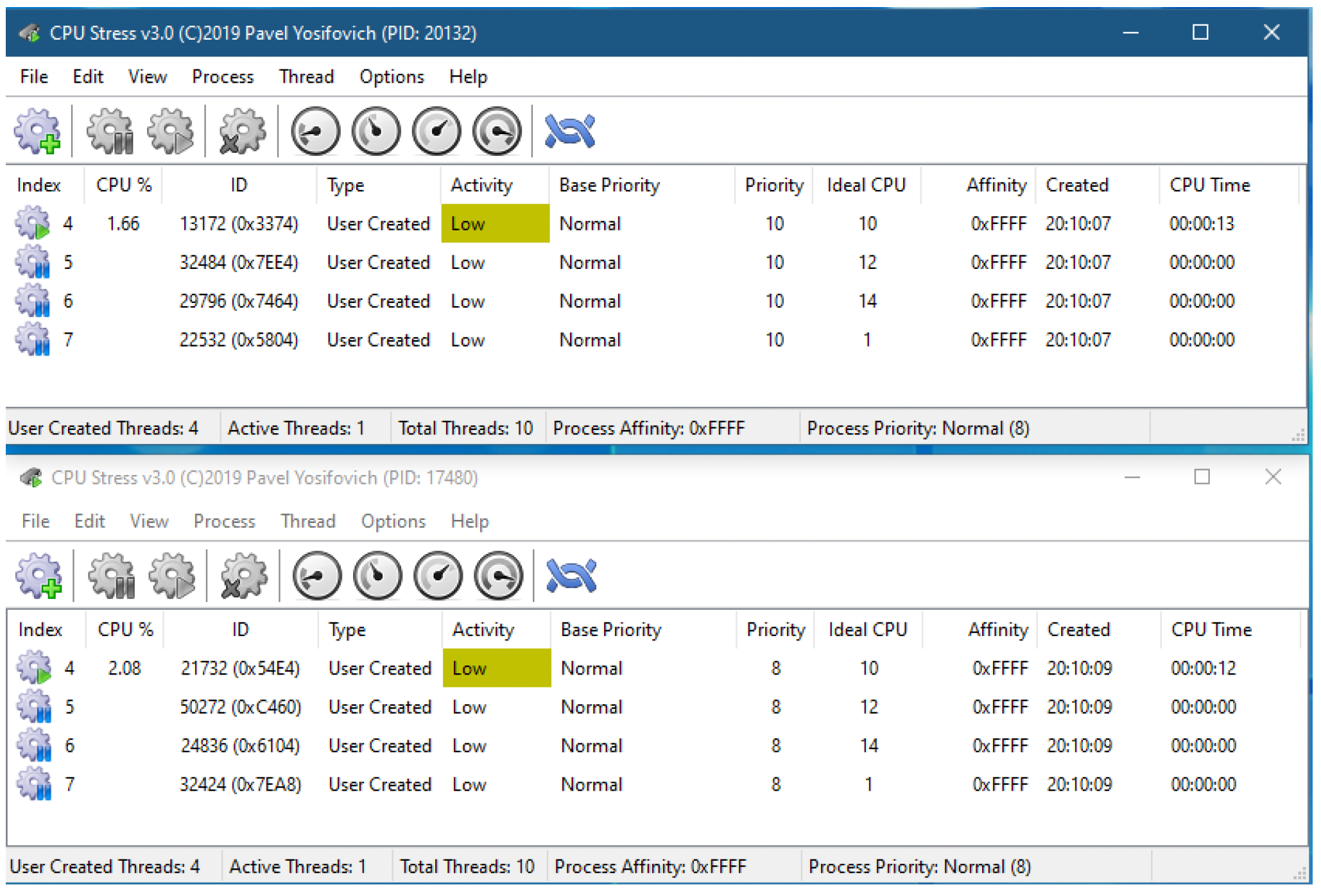Image resolution: width=1321 pixels, height=896 pixels.
Task: Click CPU Time 00:00:12
Action: click(1203, 668)
